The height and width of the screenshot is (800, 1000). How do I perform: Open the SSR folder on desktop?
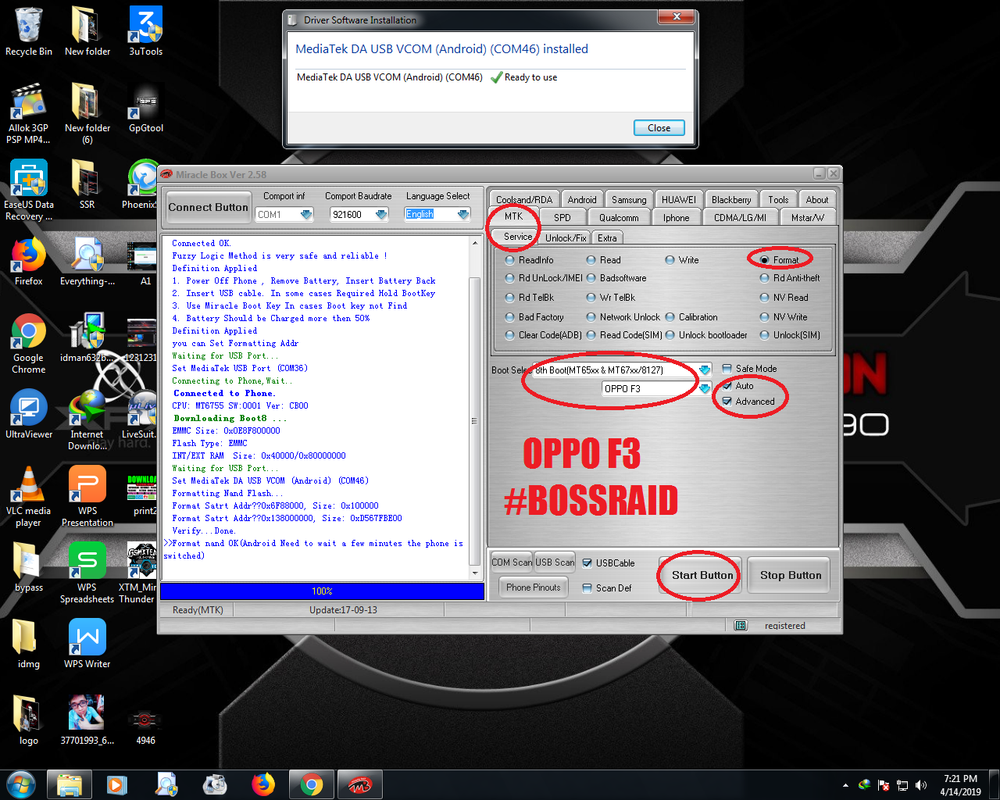pos(87,185)
